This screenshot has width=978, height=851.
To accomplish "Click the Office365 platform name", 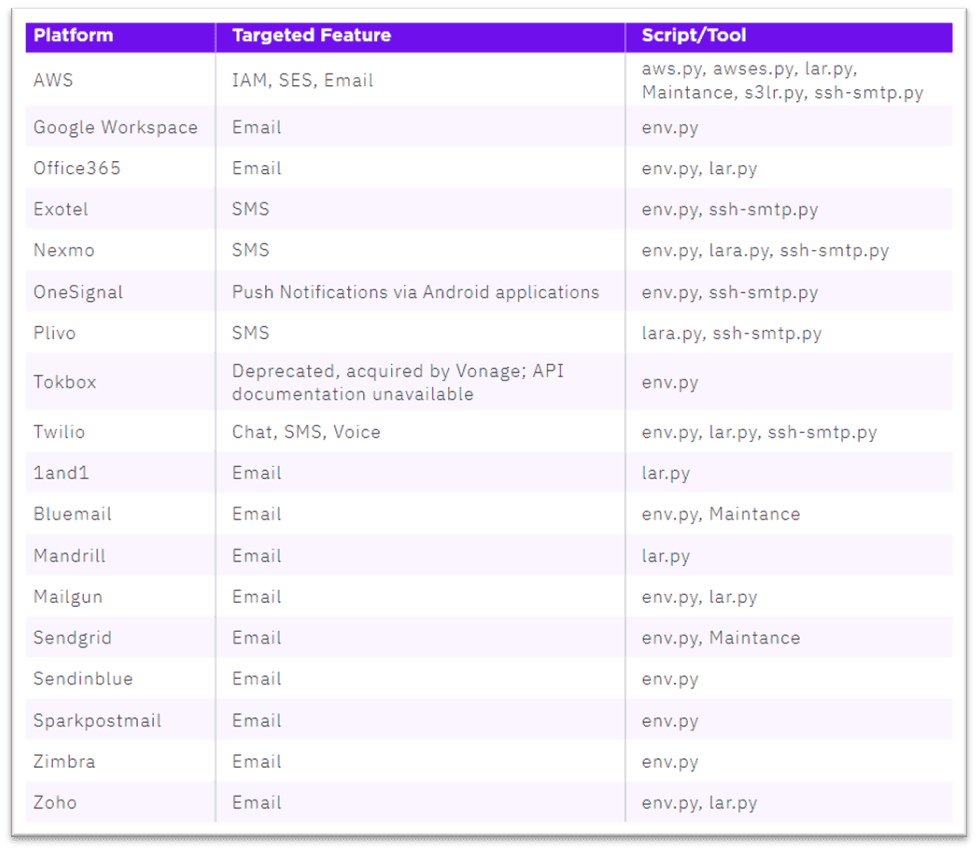I will (77, 168).
